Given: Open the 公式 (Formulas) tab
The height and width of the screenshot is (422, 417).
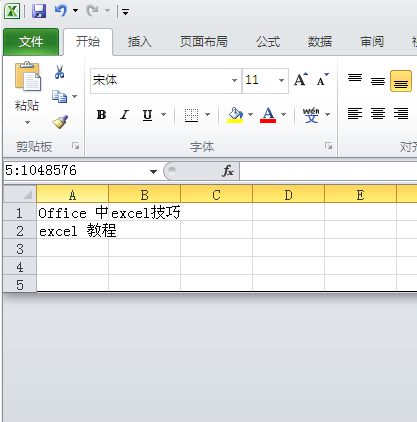Looking at the screenshot, I should point(268,42).
